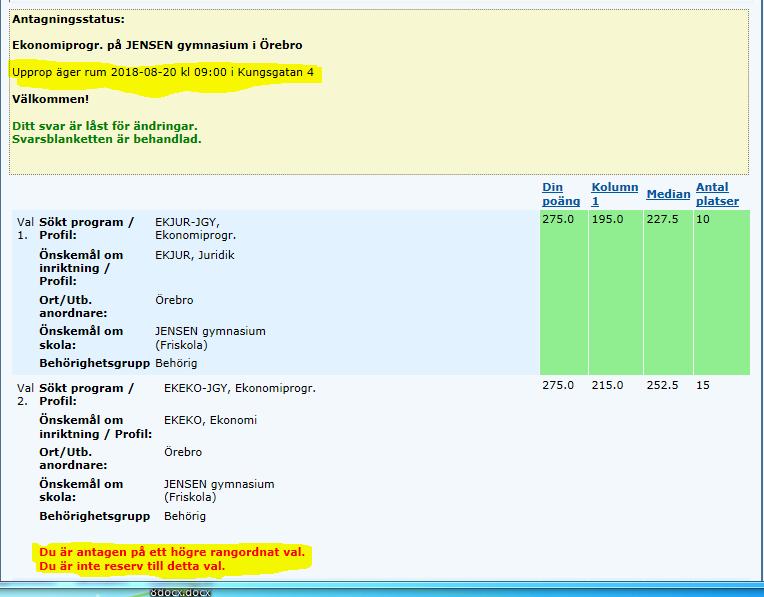The width and height of the screenshot is (764, 597).
Task: Select the 'Upprop äger rum 2018-08-20' line
Action: pos(163,73)
